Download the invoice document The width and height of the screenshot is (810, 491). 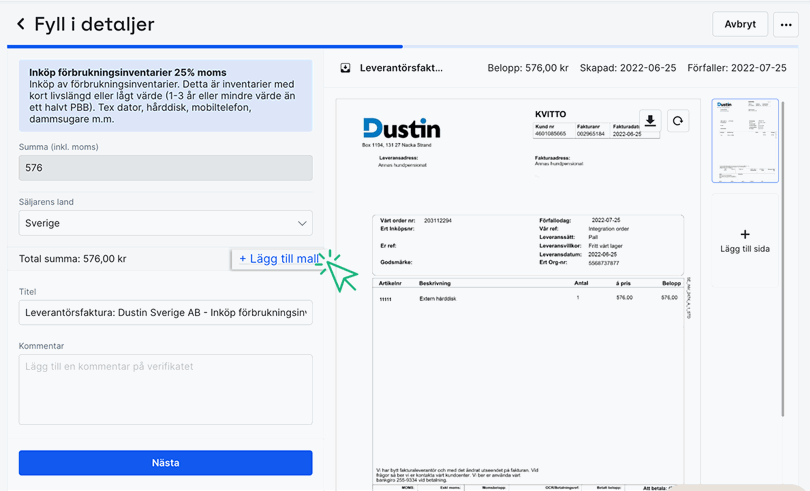(650, 121)
